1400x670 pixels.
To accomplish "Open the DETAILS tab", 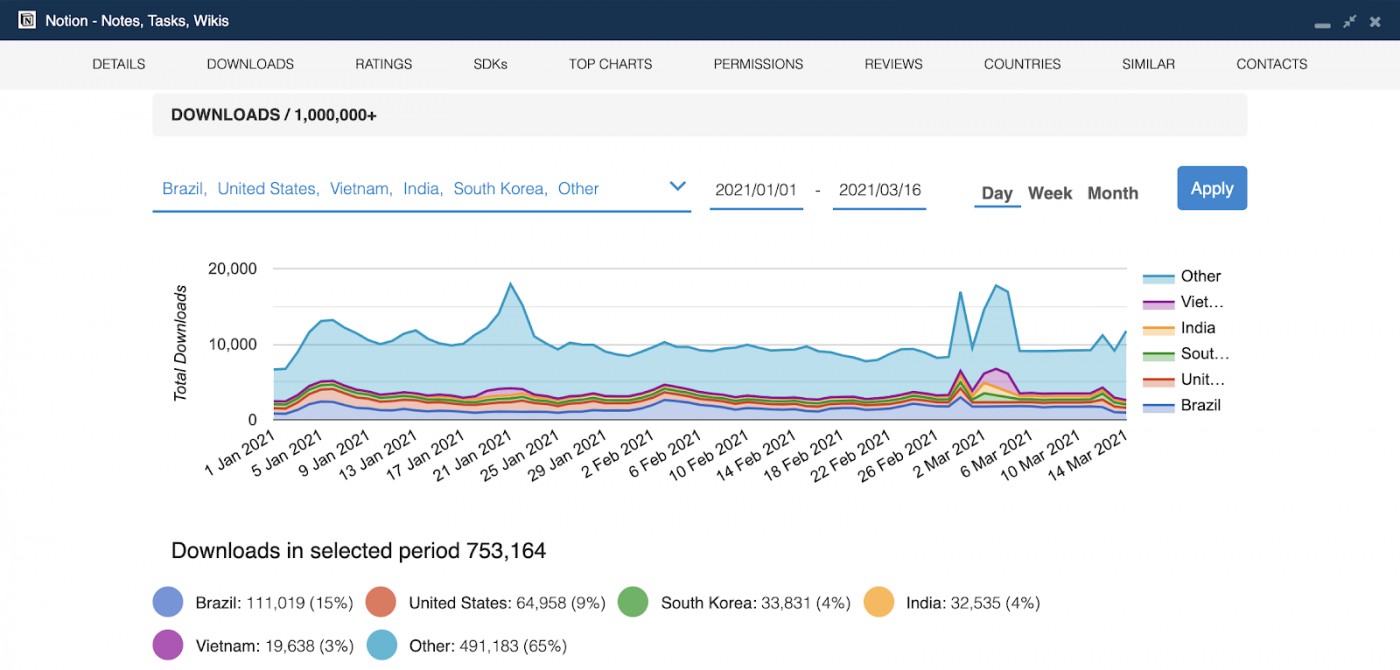I will [119, 64].
